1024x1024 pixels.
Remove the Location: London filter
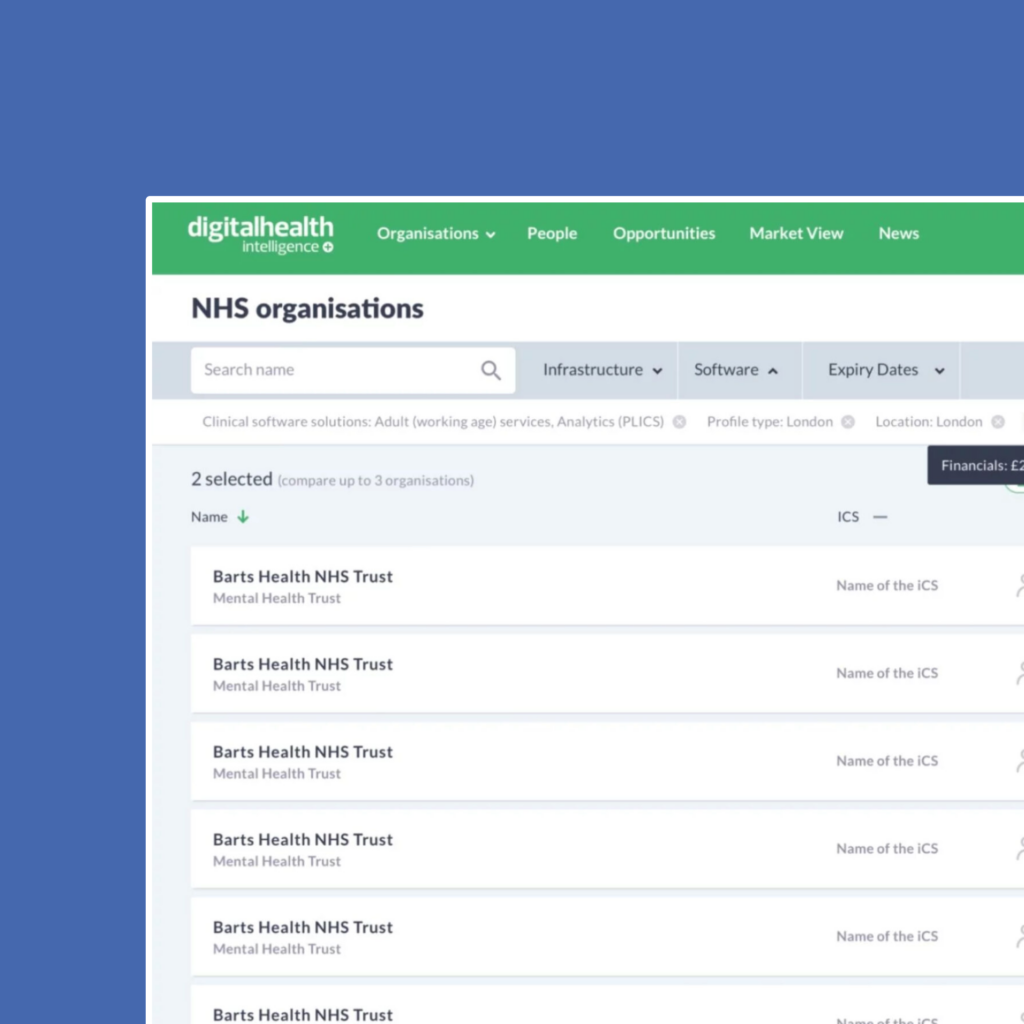click(x=997, y=422)
